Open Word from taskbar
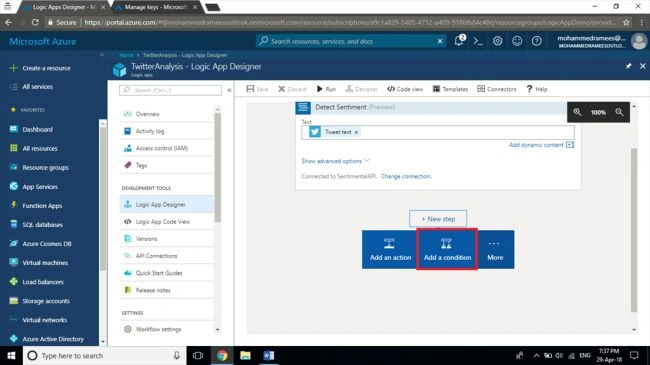650x365 pixels. pyautogui.click(x=269, y=355)
